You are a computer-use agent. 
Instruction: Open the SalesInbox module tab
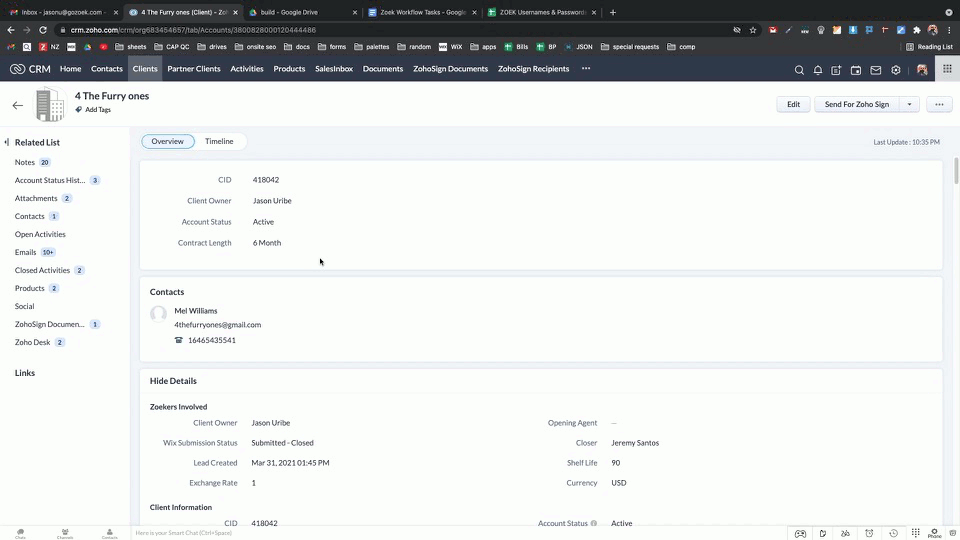click(334, 69)
